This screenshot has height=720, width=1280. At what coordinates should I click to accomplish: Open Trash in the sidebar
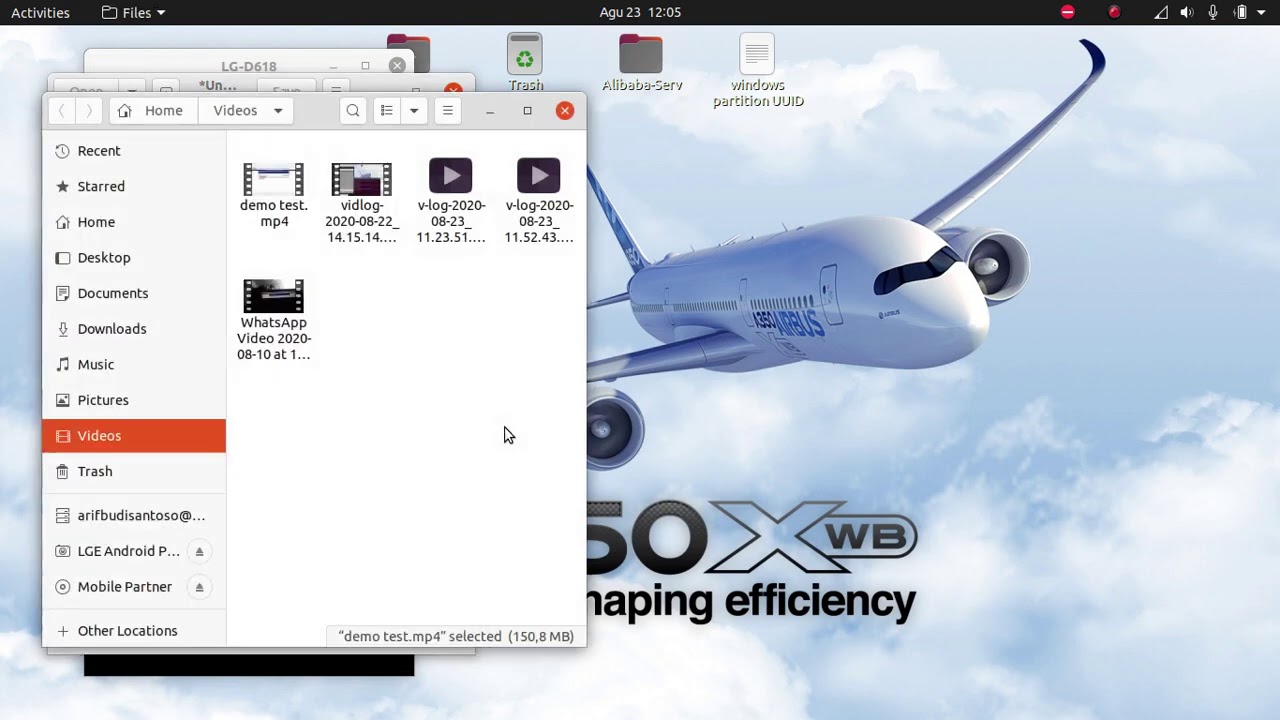click(x=134, y=472)
